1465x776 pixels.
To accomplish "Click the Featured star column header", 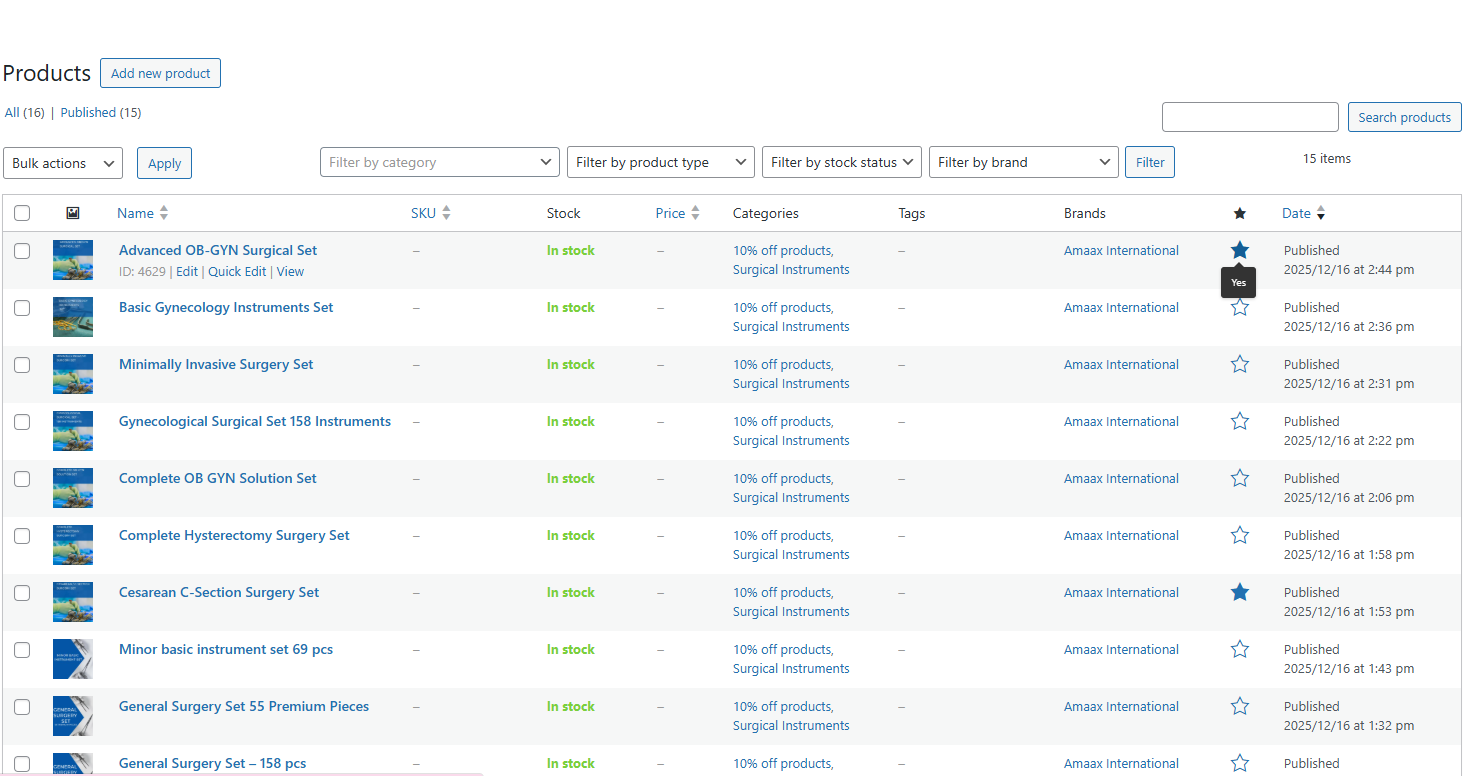I will click(x=1240, y=213).
